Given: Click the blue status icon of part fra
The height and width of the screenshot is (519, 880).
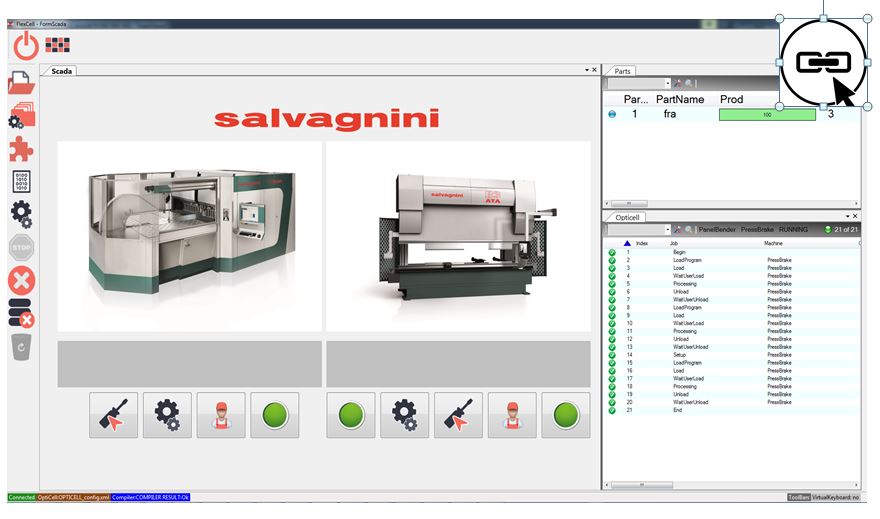Looking at the screenshot, I should (612, 114).
